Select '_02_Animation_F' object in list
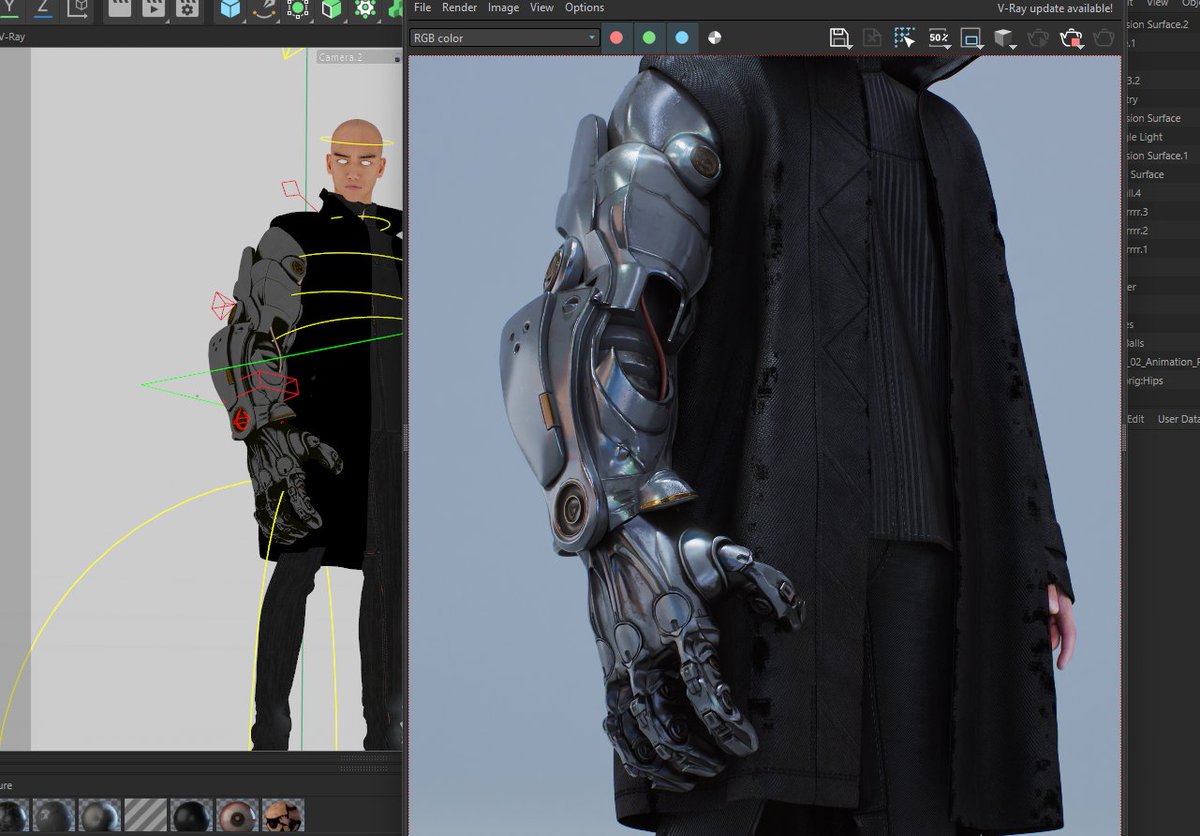 point(1163,362)
